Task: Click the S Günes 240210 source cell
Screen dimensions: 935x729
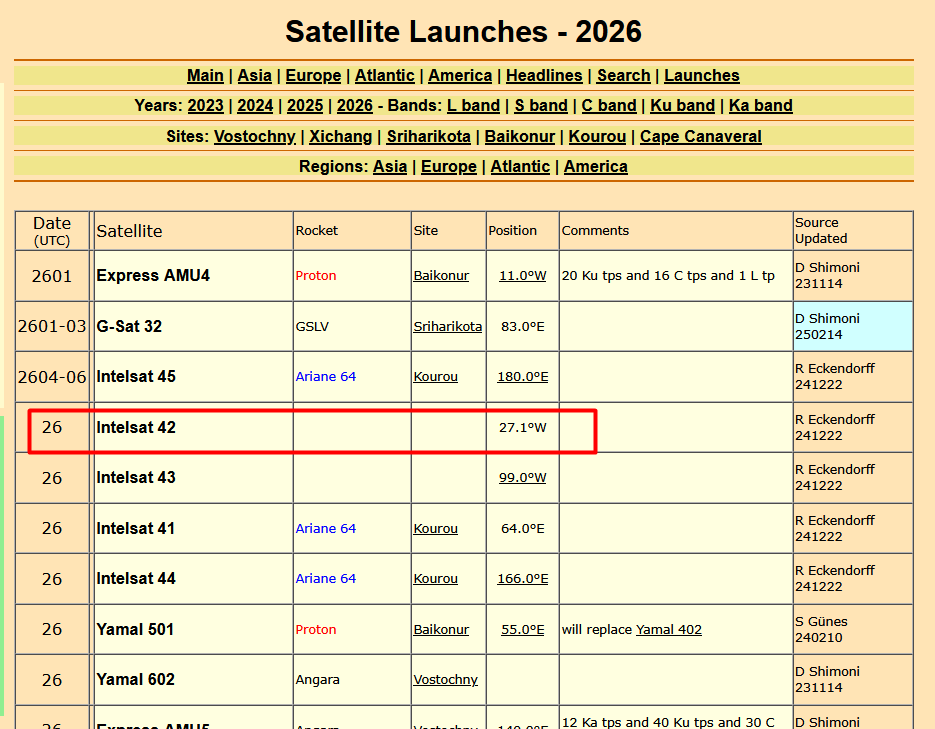Action: pos(853,629)
